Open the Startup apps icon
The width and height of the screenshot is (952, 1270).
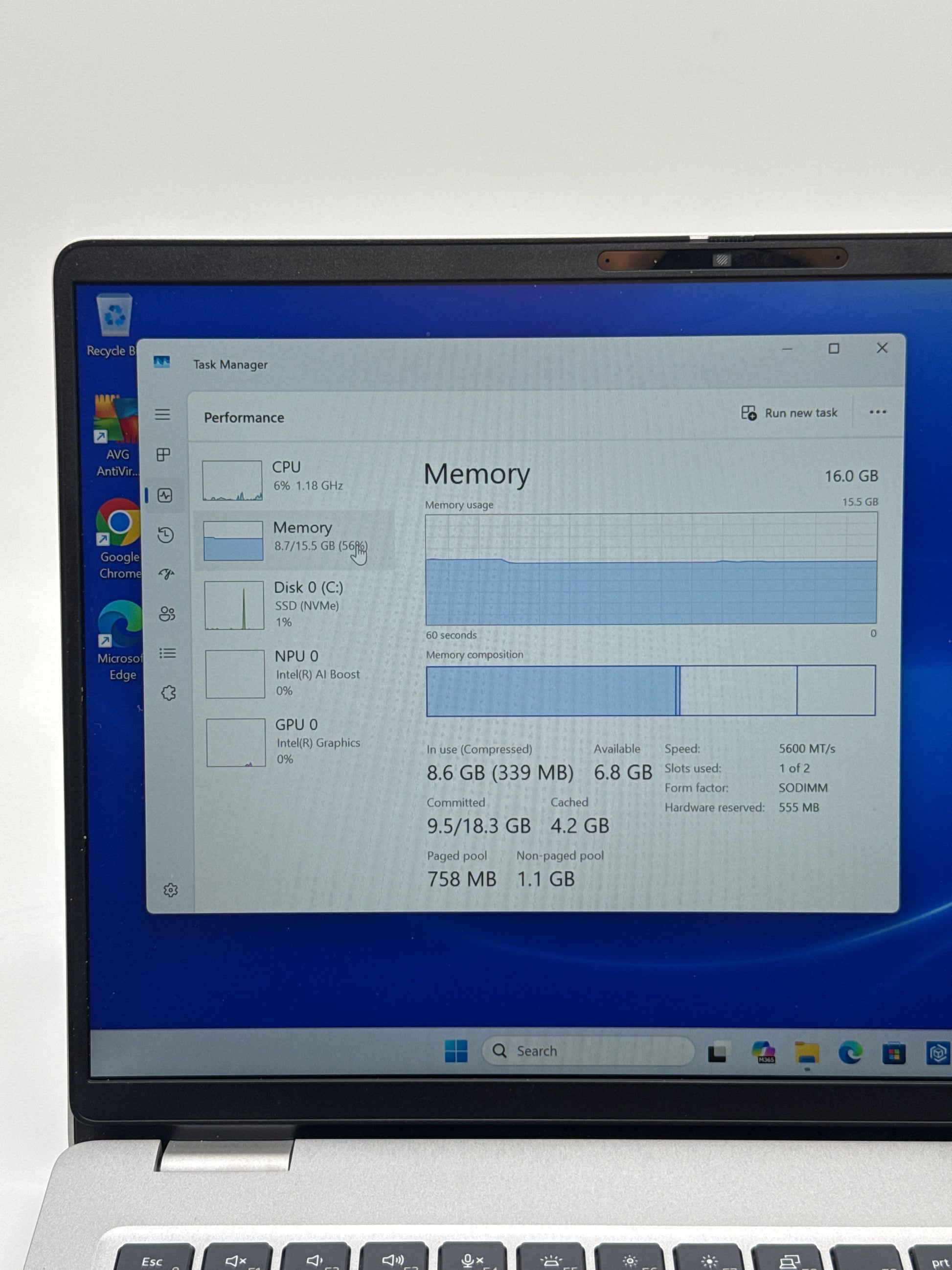pyautogui.click(x=166, y=574)
